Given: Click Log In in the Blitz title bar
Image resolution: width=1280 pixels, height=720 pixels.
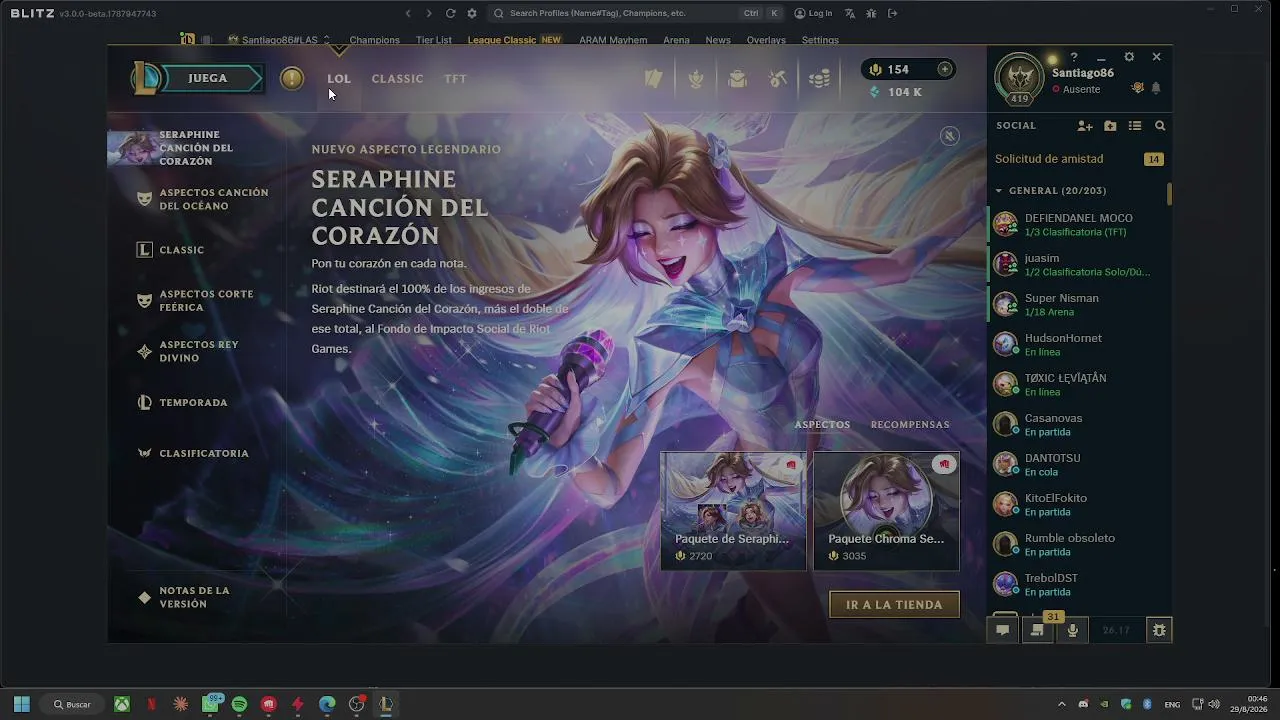Looking at the screenshot, I should (813, 13).
